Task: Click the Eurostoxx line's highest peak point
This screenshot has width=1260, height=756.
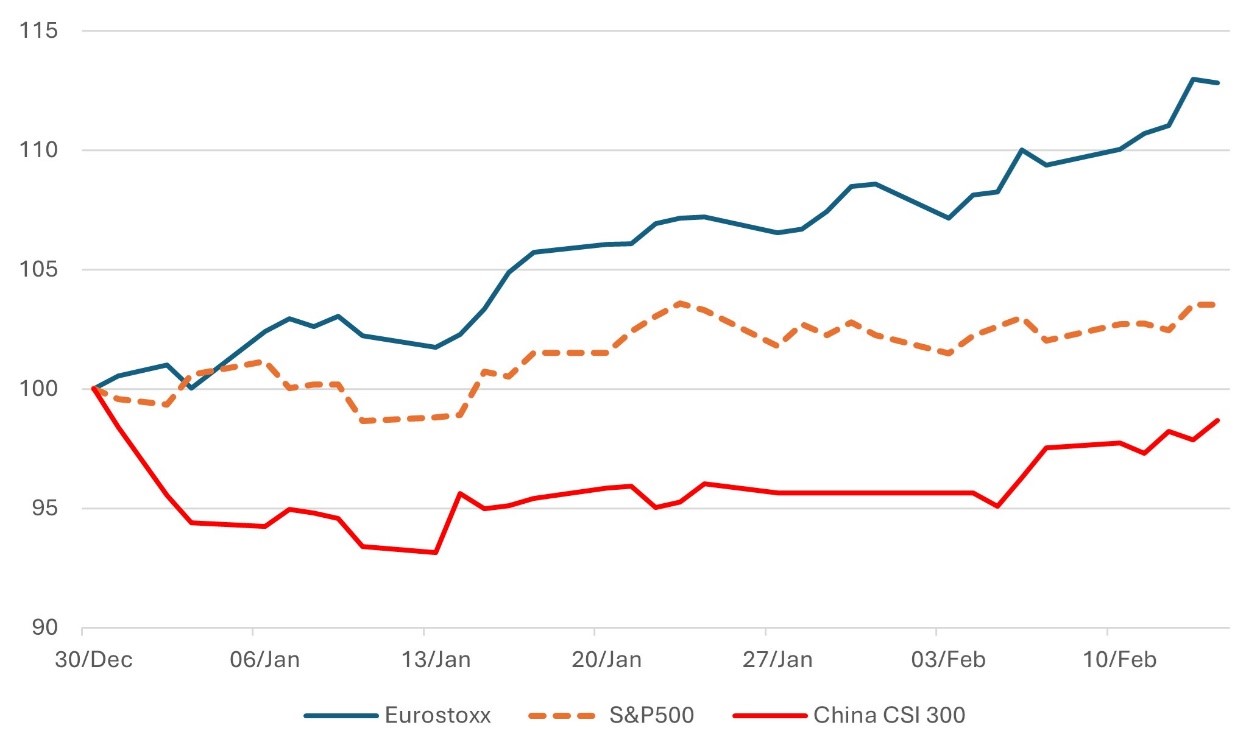Action: (x=1194, y=79)
